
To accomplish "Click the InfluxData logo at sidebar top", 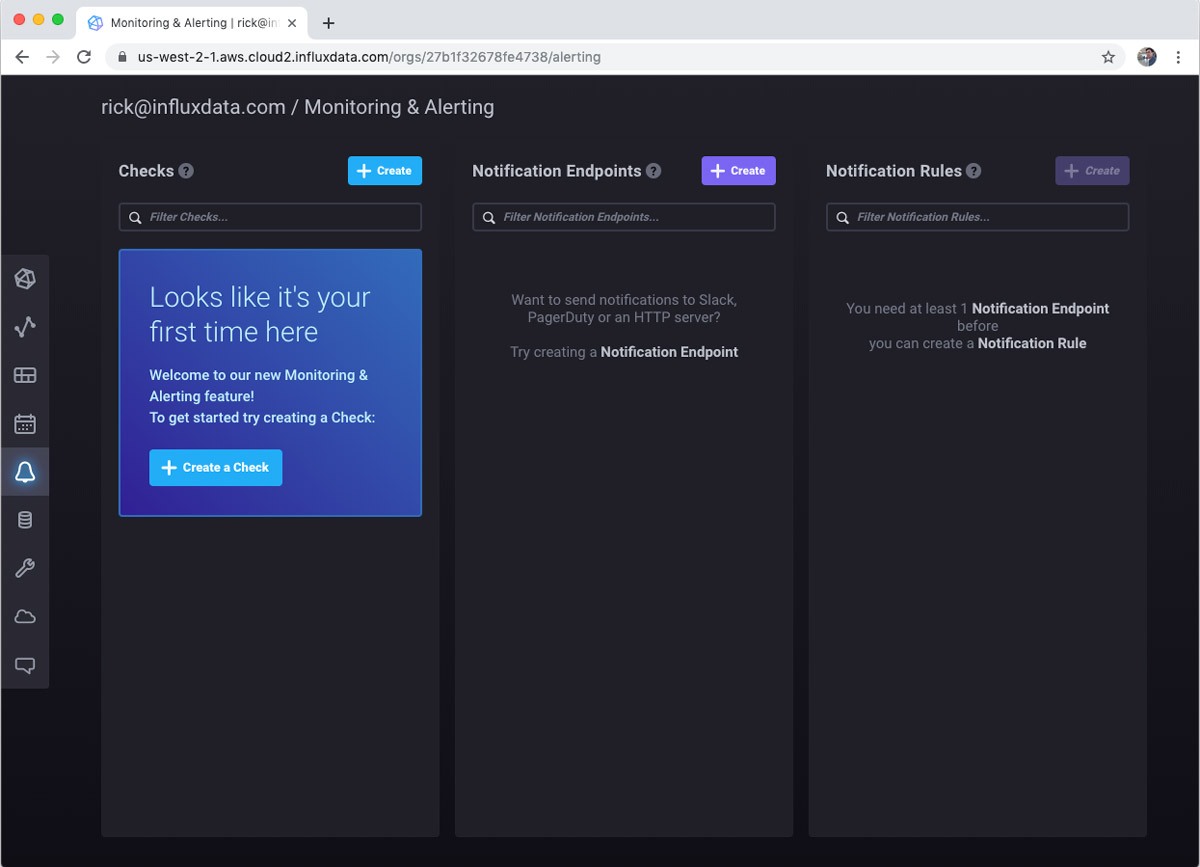I will click(x=25, y=279).
